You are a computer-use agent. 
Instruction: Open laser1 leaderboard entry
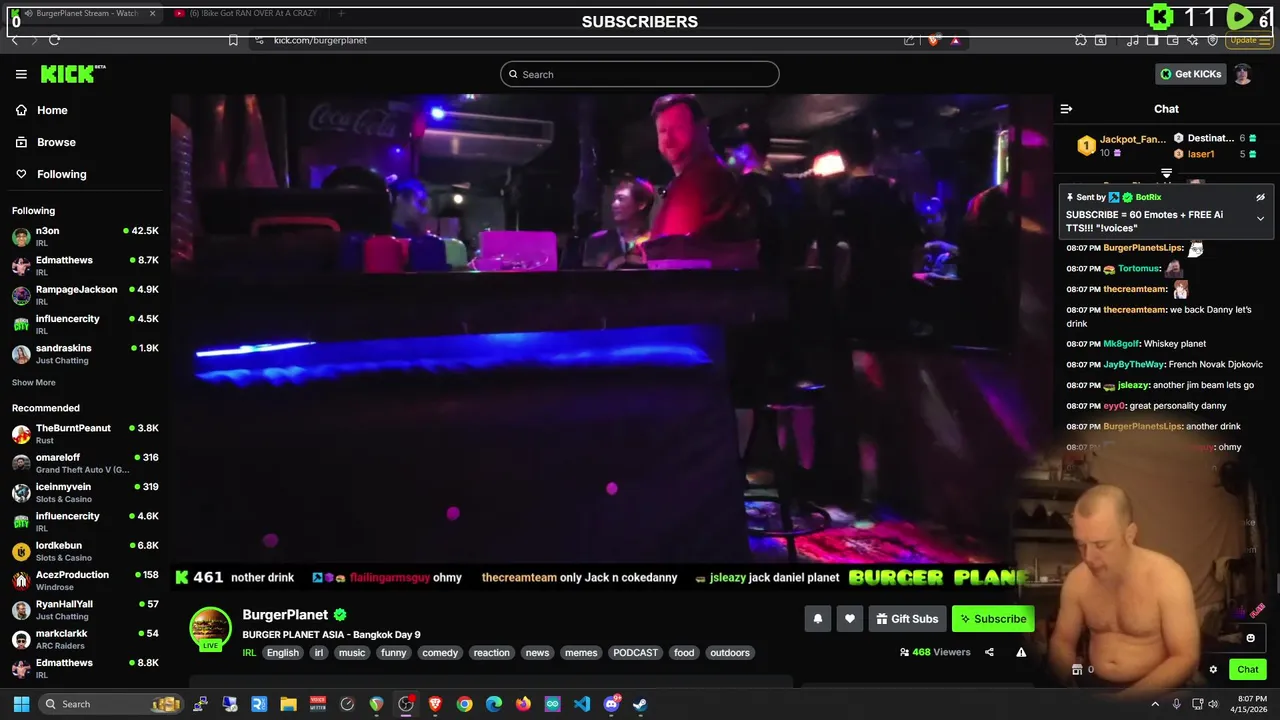tap(1200, 154)
